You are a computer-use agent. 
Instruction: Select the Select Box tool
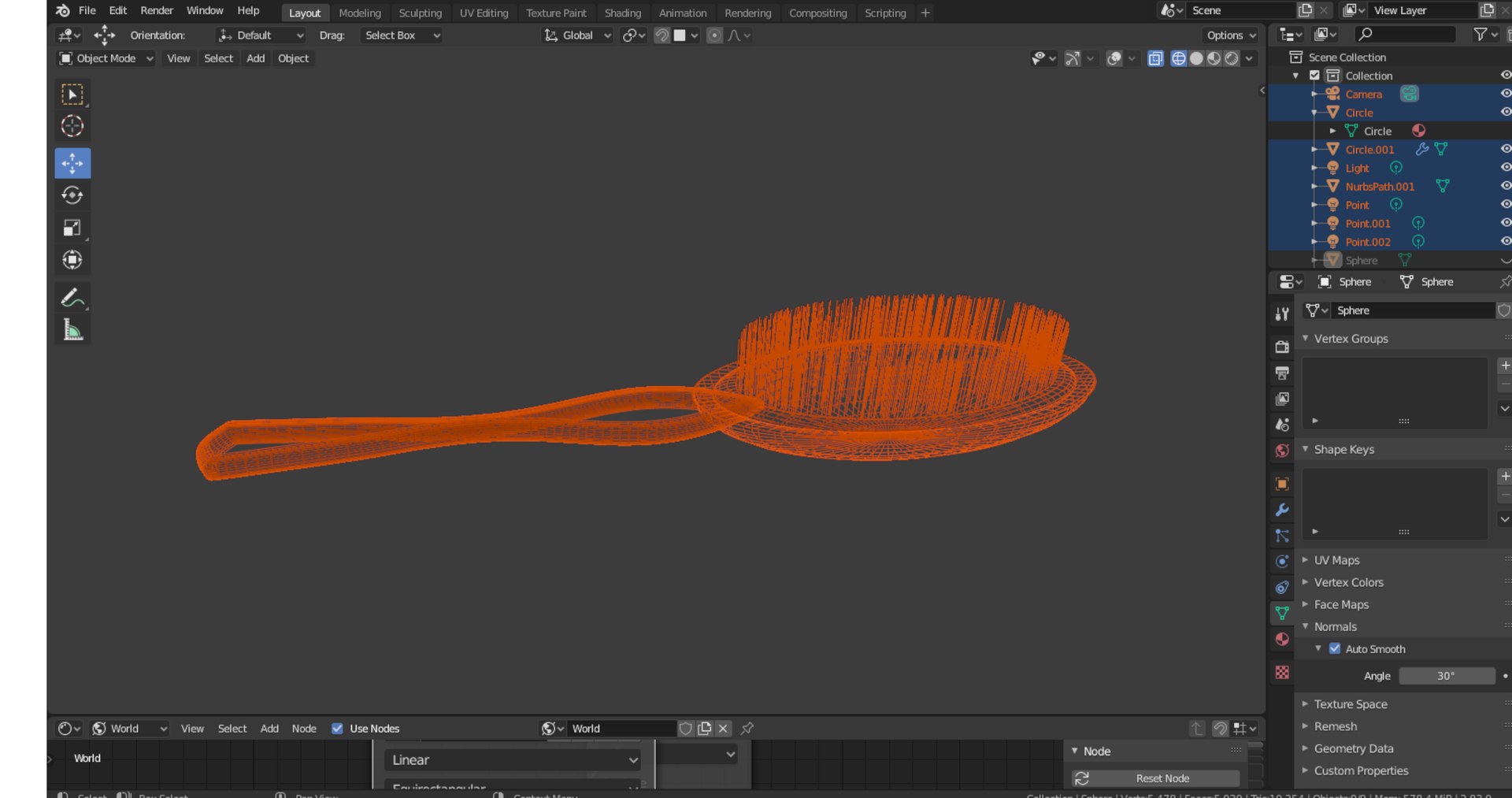[72, 95]
